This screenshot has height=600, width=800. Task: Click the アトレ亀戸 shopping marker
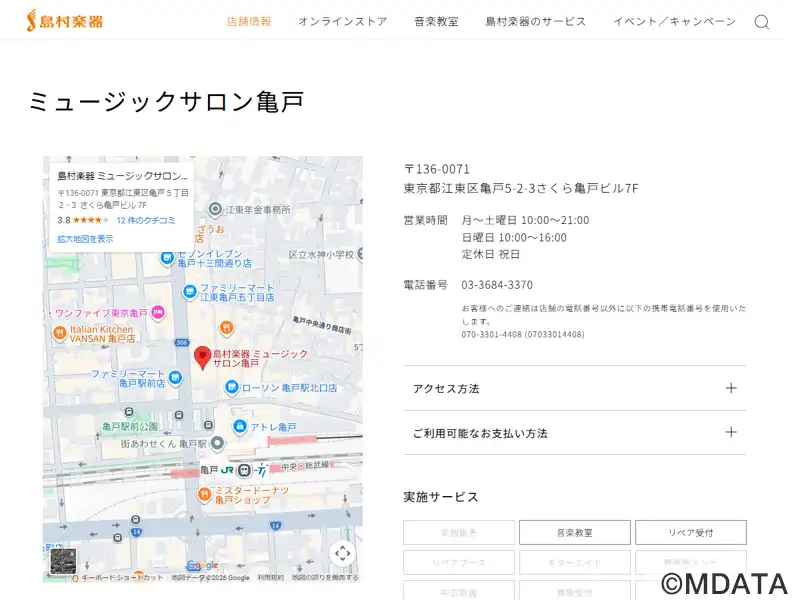point(239,426)
